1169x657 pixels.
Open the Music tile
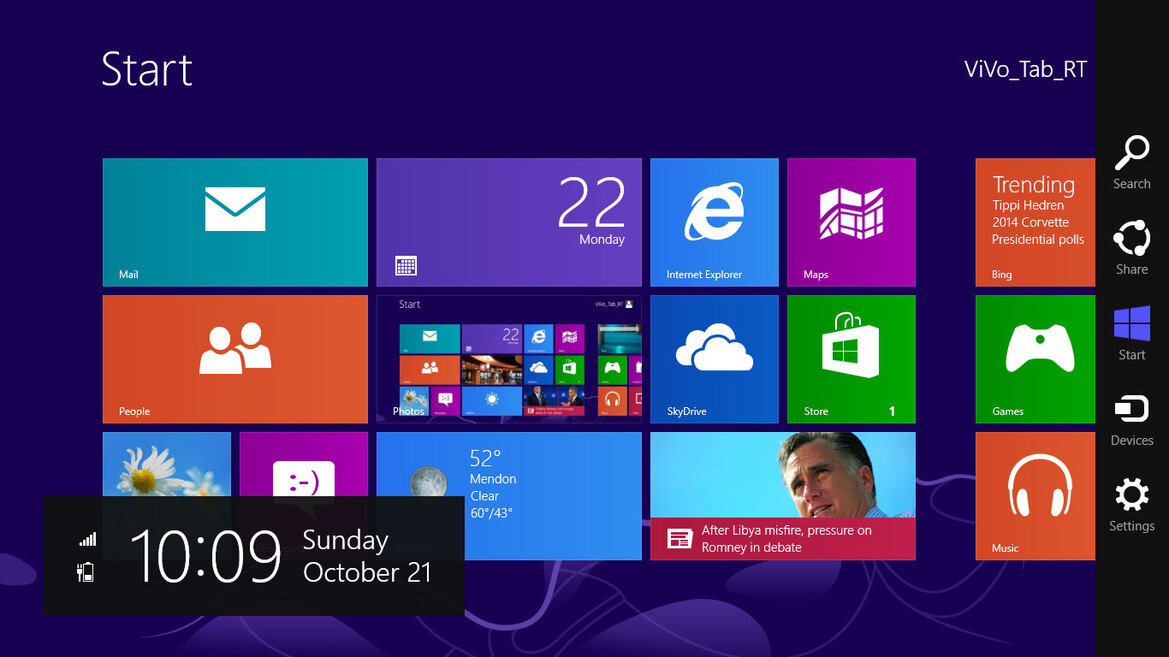pyautogui.click(x=1036, y=496)
